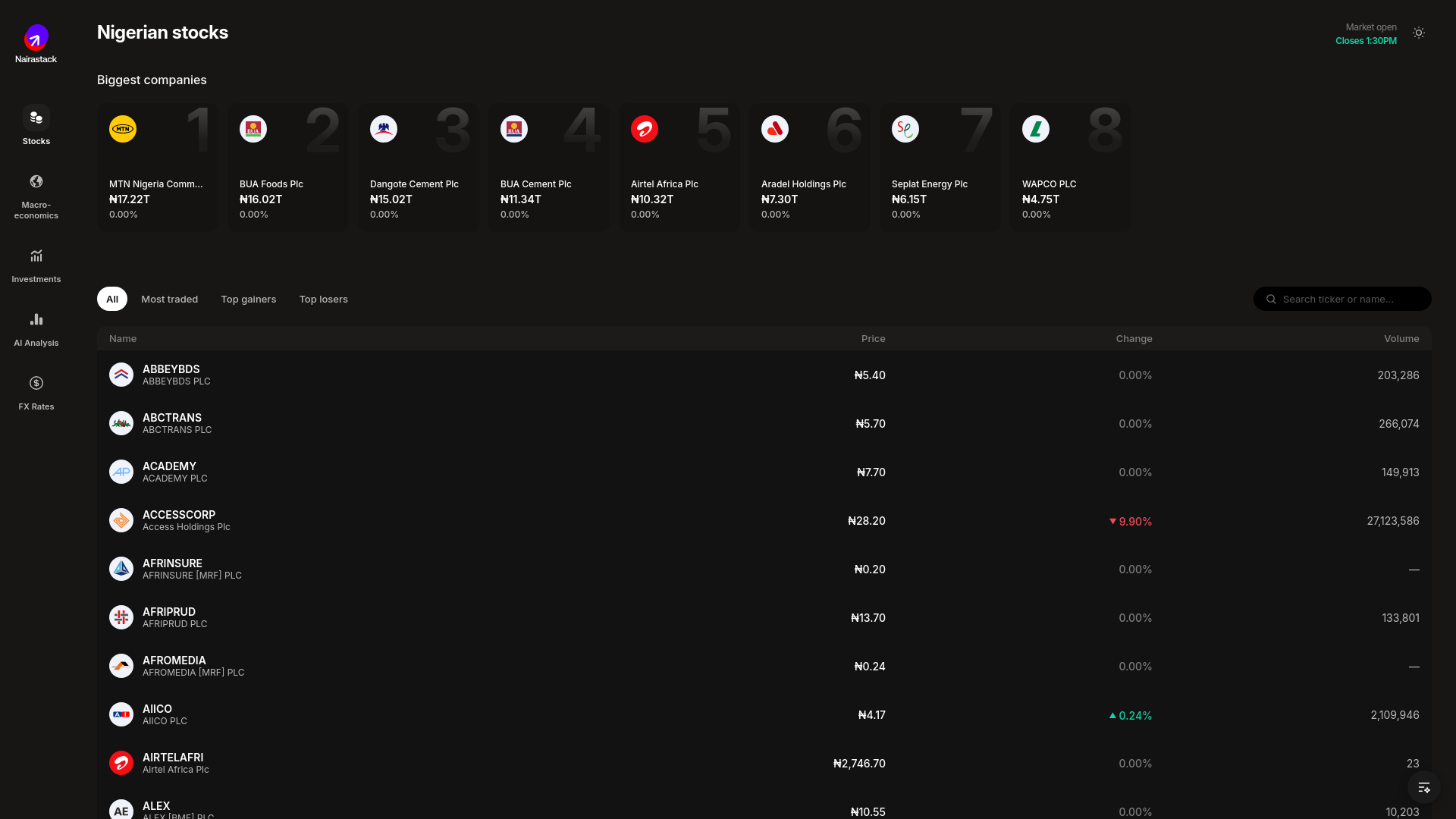Image resolution: width=1456 pixels, height=819 pixels.
Task: Click the AFRINSURE row logo
Action: tap(121, 569)
